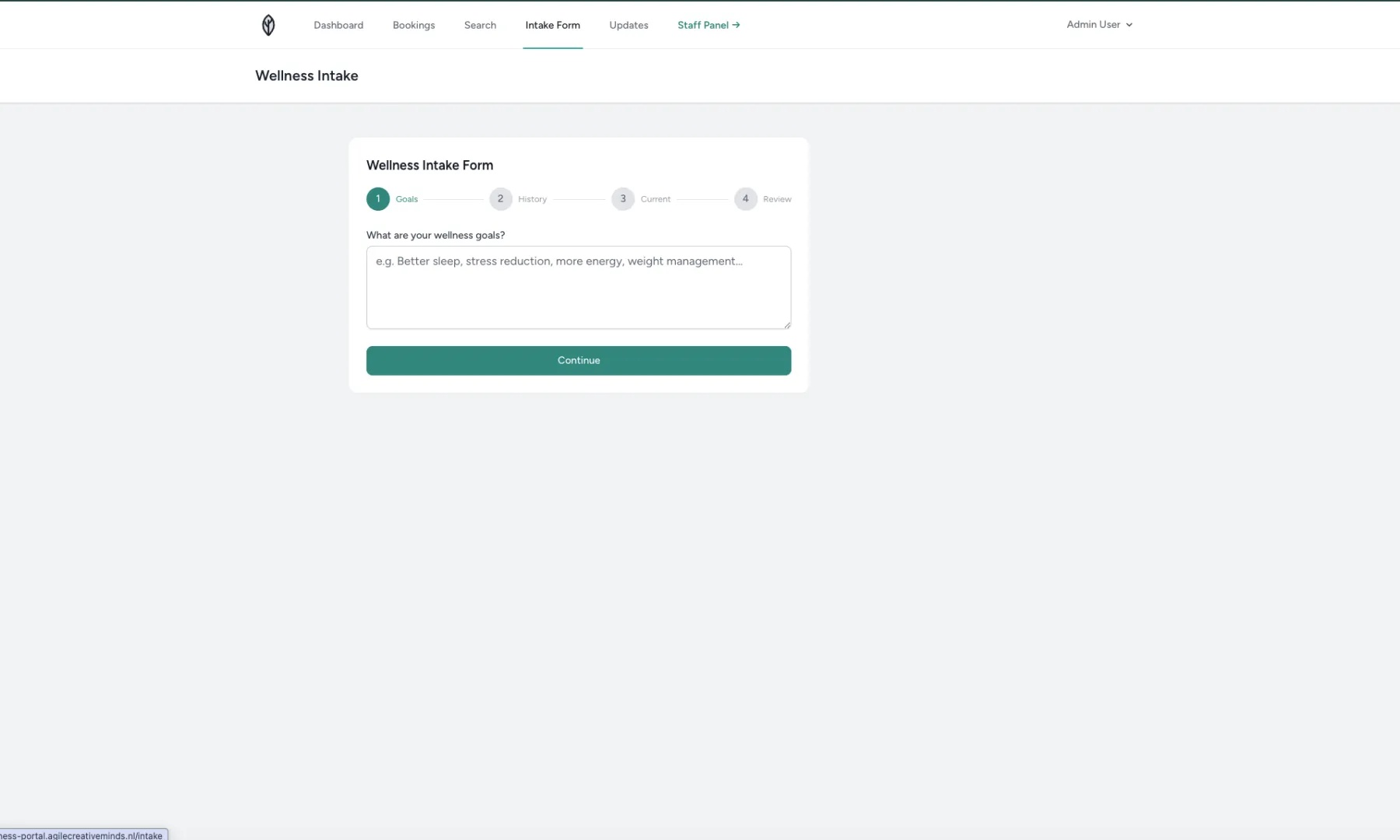This screenshot has height=840, width=1400.
Task: Click step 2 History circle
Action: [x=500, y=198]
